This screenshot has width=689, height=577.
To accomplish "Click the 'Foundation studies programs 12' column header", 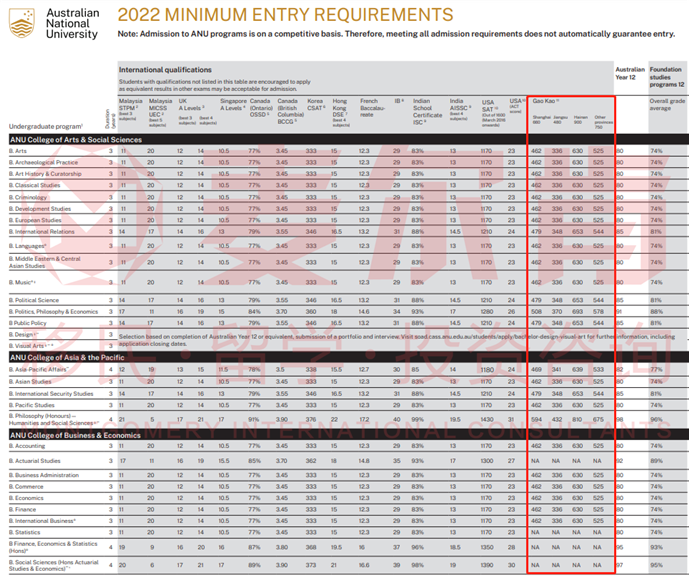I will (x=667, y=77).
